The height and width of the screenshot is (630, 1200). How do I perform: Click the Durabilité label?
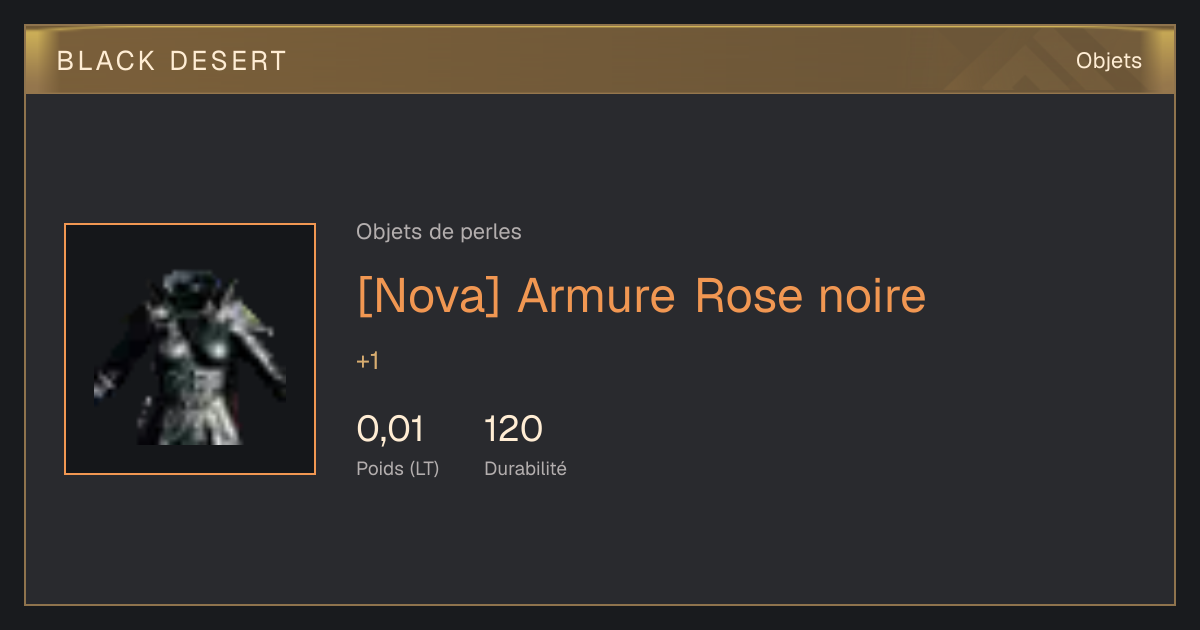click(525, 468)
